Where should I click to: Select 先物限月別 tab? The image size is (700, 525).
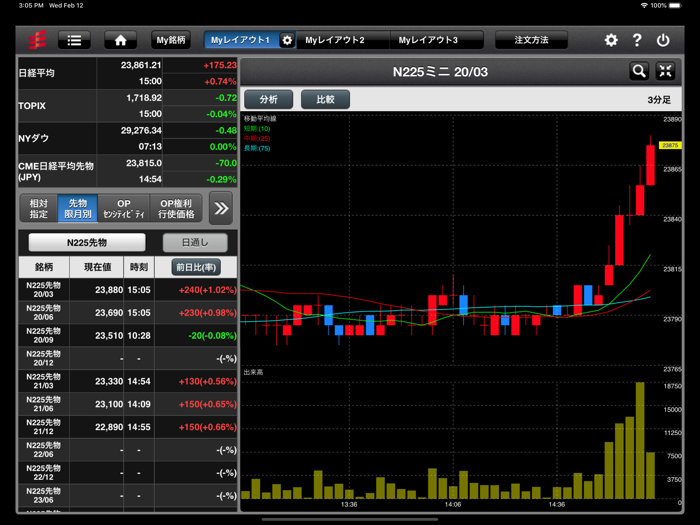coord(78,208)
